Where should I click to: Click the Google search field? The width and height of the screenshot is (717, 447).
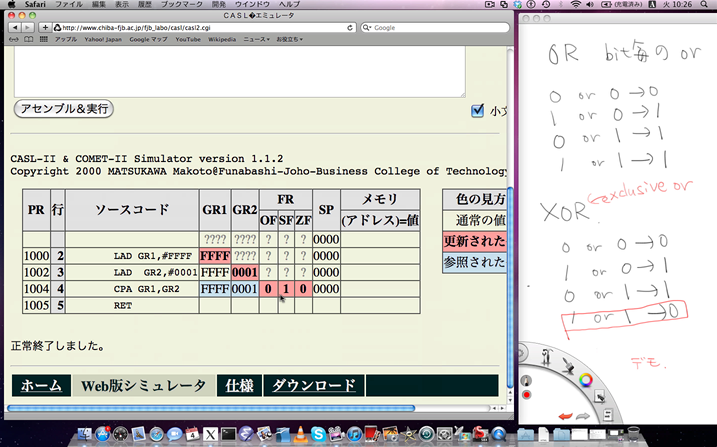pos(435,27)
